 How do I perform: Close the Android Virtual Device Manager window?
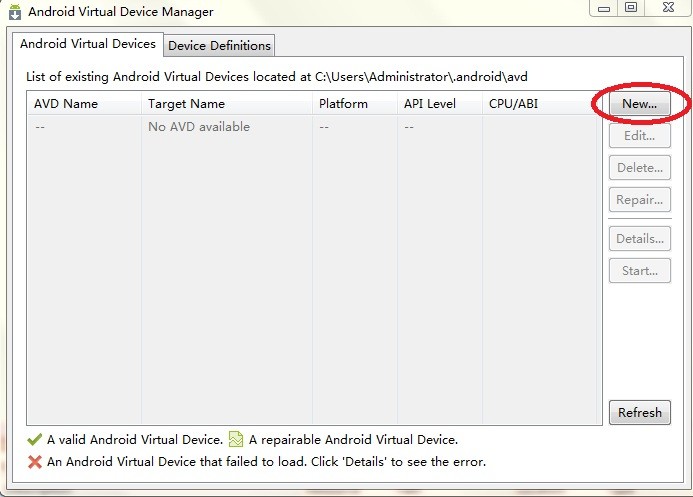[668, 8]
